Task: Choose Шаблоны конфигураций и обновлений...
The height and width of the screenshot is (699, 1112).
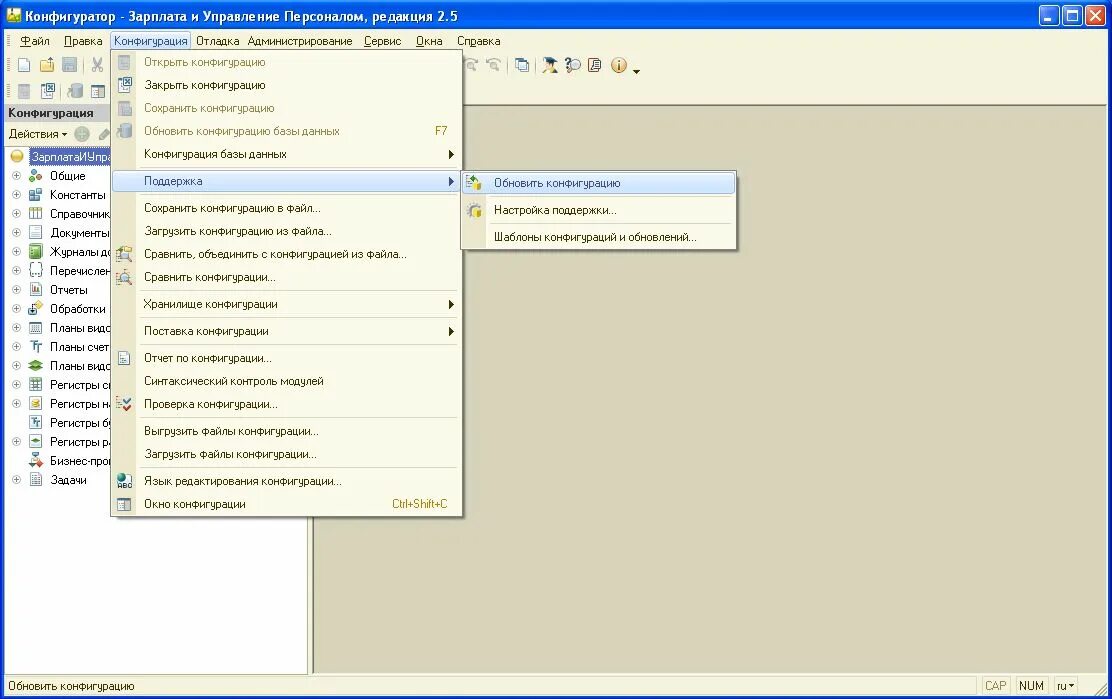Action: click(x=599, y=237)
